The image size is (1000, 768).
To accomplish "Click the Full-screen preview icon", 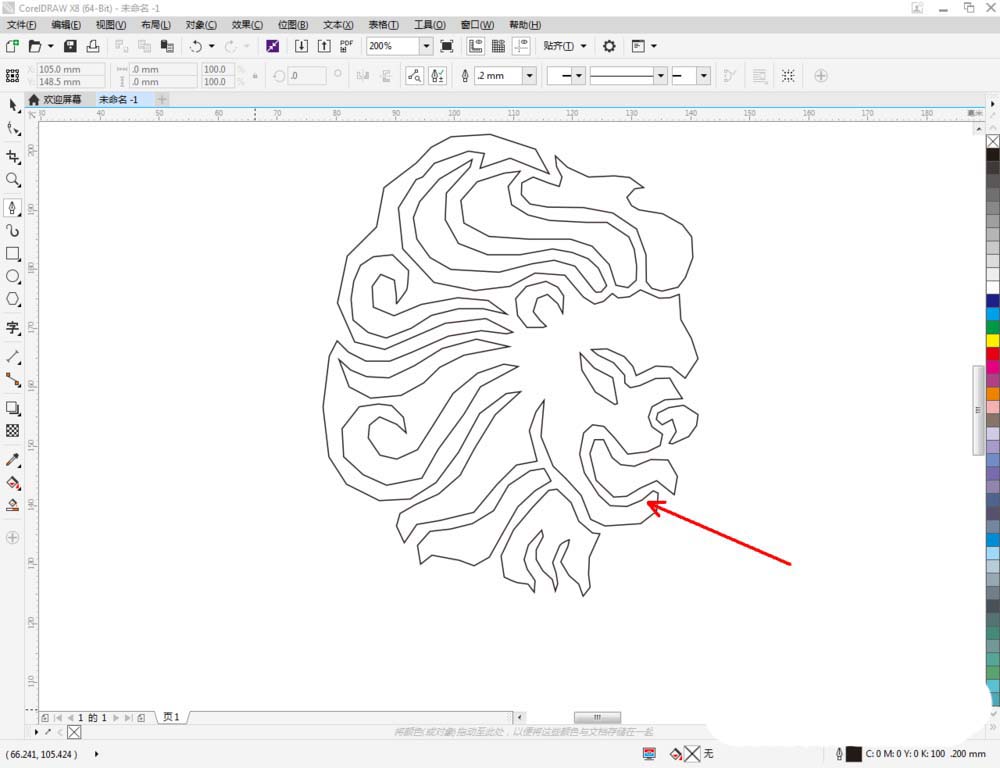I will pos(447,46).
